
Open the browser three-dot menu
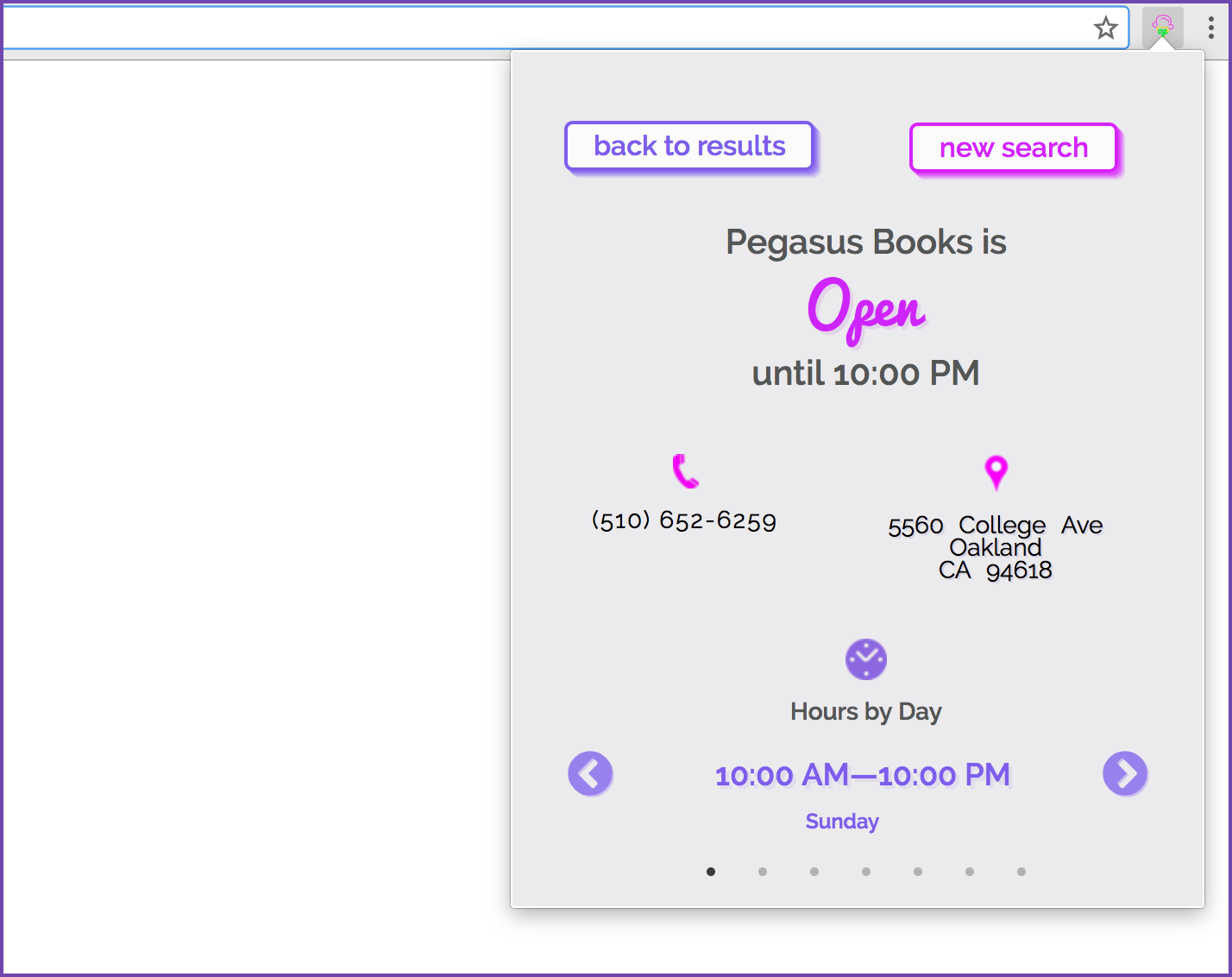(1211, 28)
